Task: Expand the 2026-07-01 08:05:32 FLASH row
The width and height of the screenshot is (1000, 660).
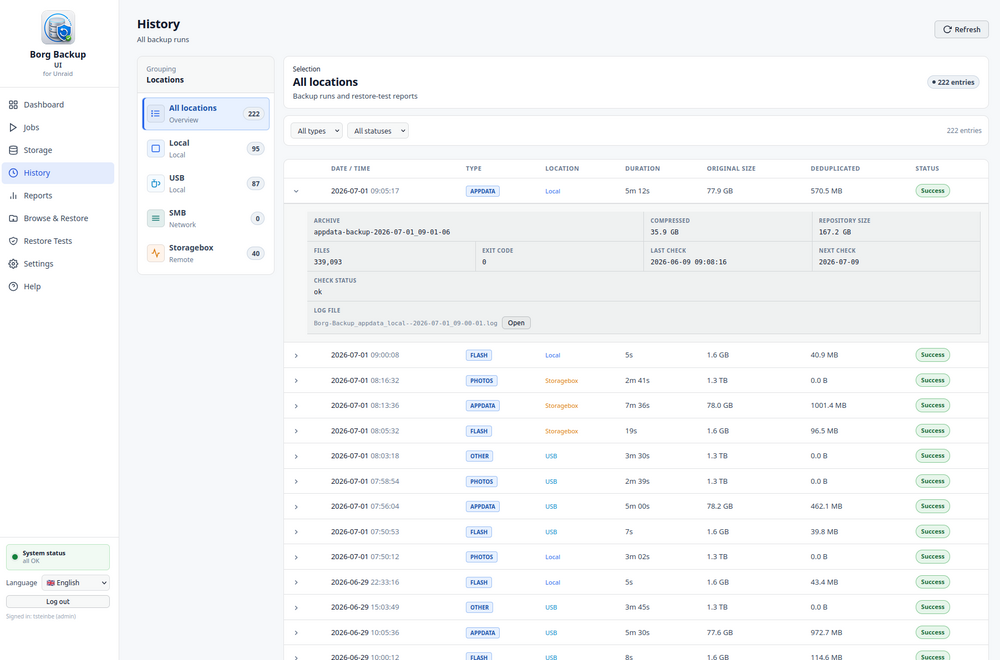Action: click(x=296, y=431)
